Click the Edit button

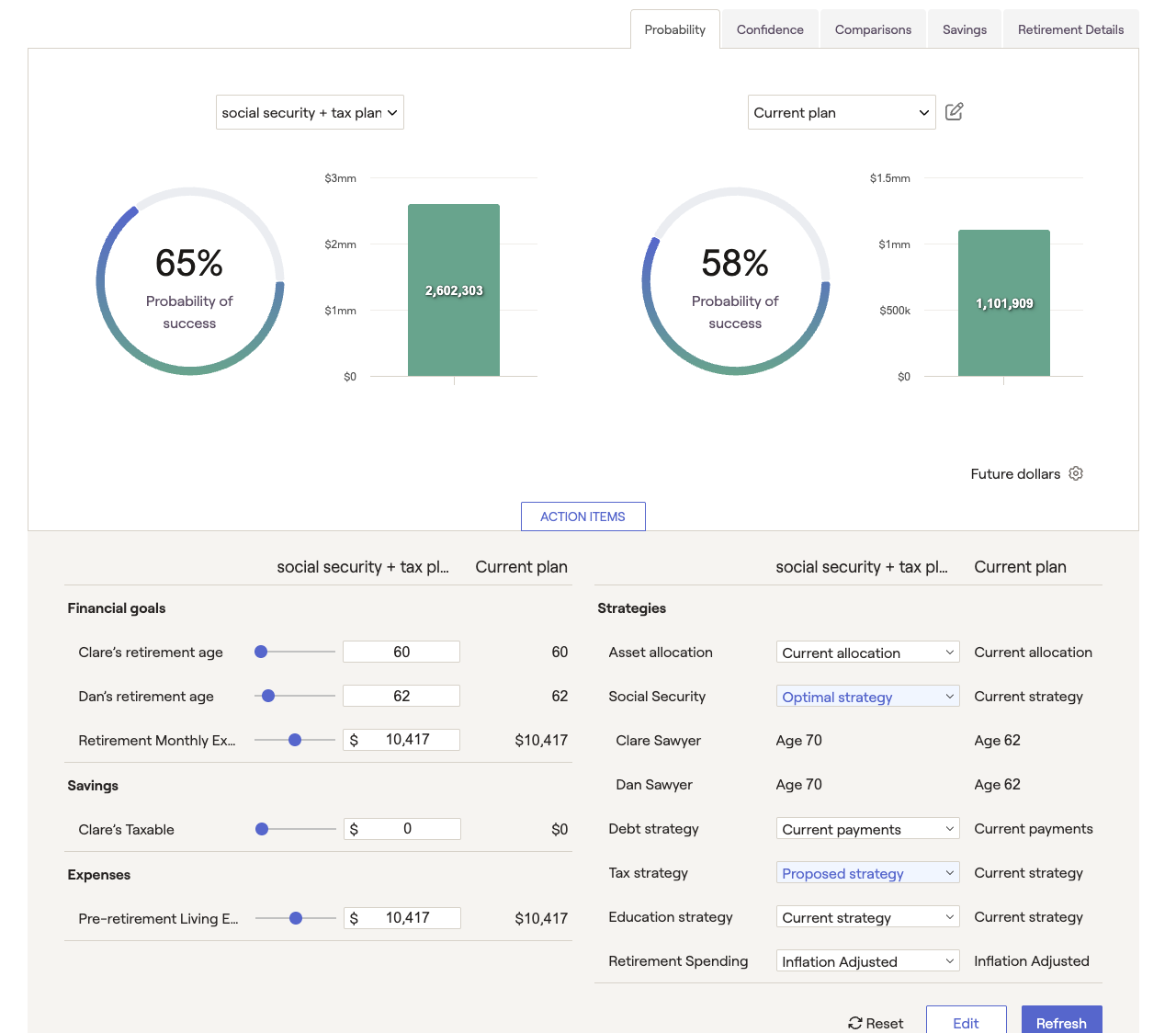pyautogui.click(x=966, y=1020)
